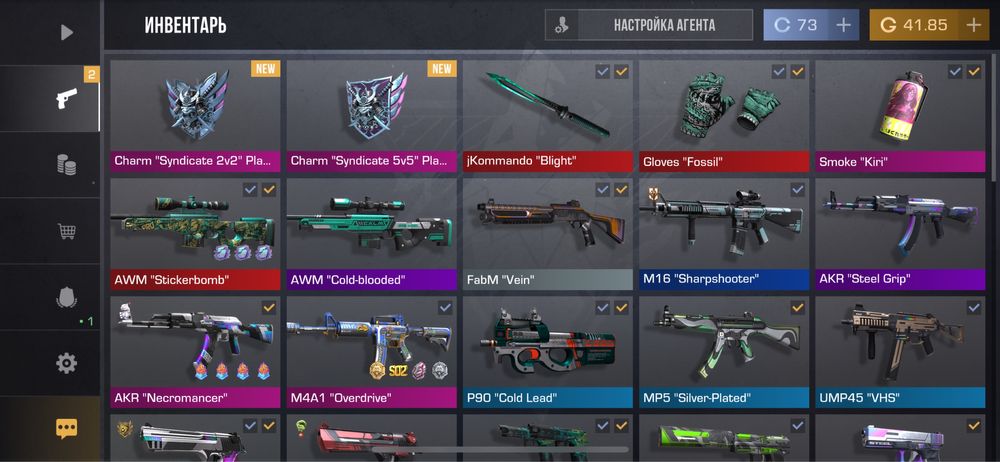
Task: Open the clan shield icon
Action: click(x=66, y=297)
